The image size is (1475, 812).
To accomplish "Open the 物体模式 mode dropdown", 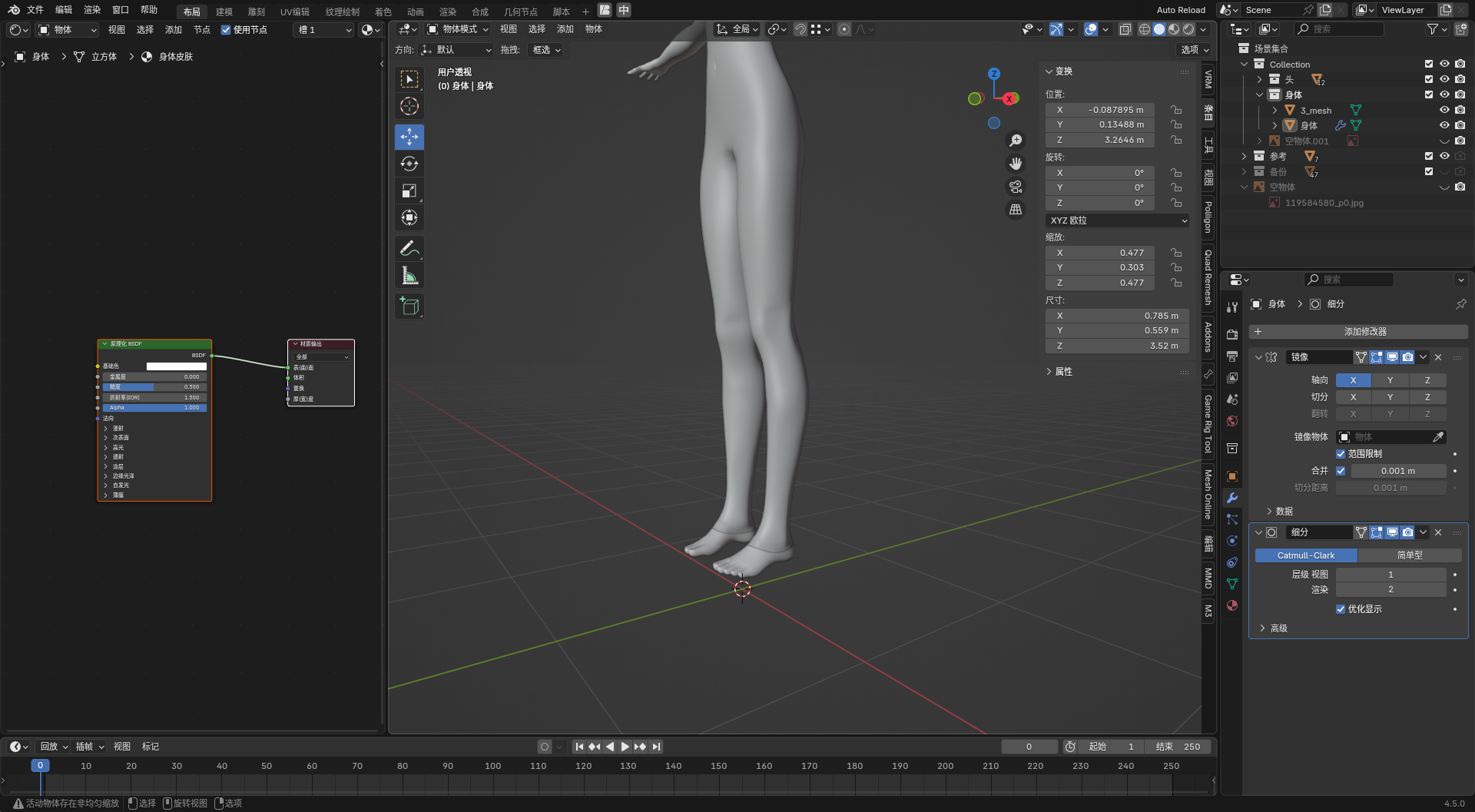I will [x=459, y=29].
